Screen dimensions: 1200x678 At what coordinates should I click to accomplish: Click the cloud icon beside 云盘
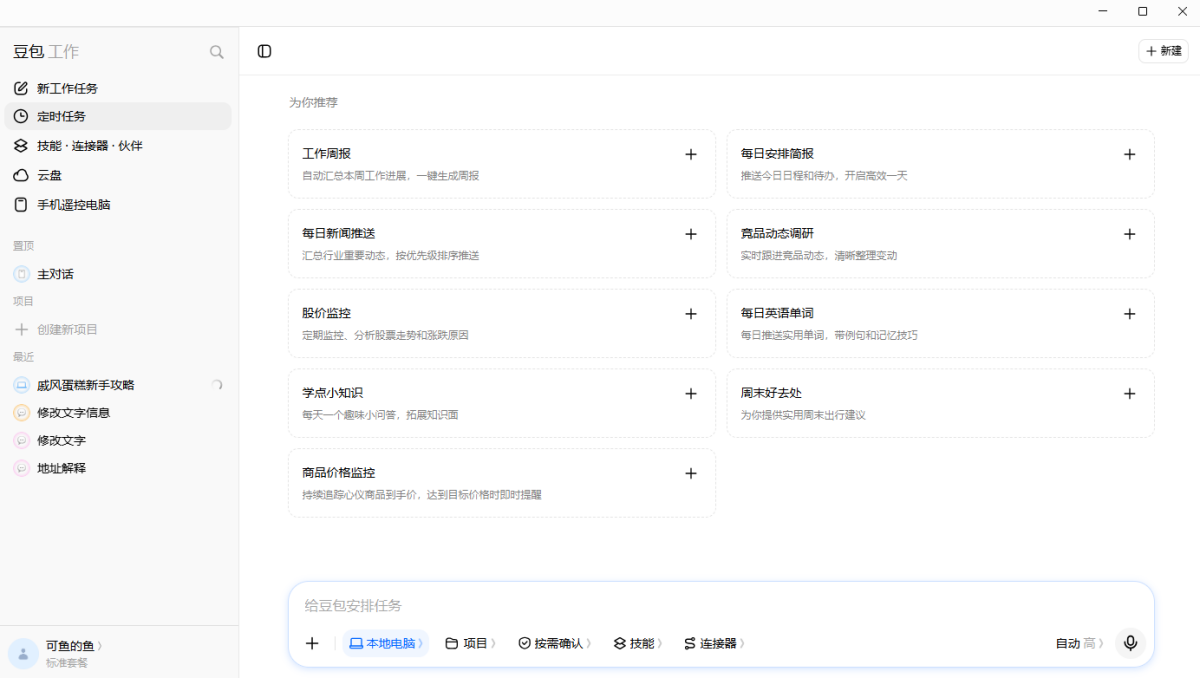tap(21, 175)
